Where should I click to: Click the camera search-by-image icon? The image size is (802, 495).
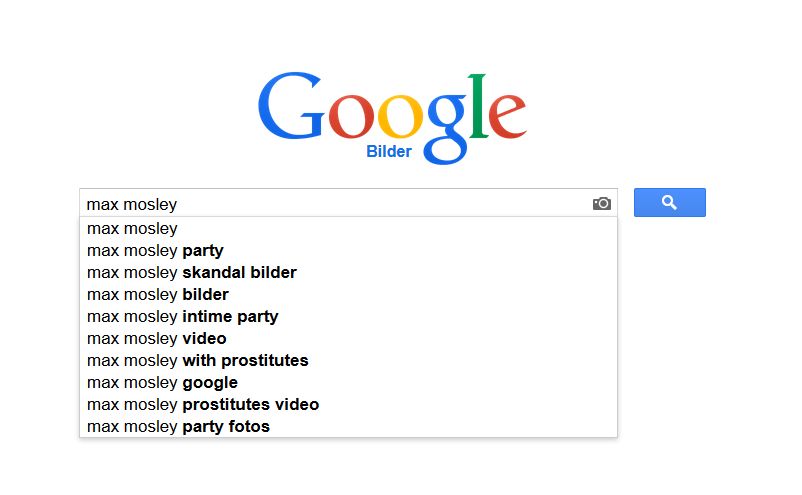click(x=602, y=204)
